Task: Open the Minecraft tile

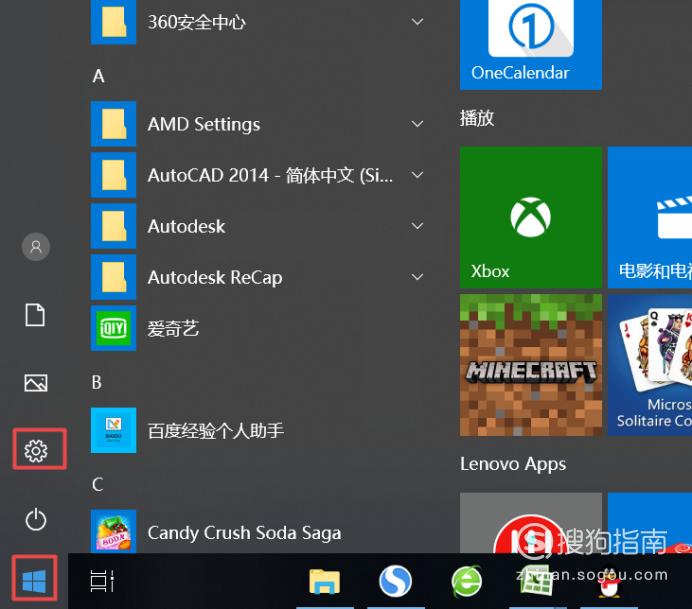Action: tap(531, 365)
